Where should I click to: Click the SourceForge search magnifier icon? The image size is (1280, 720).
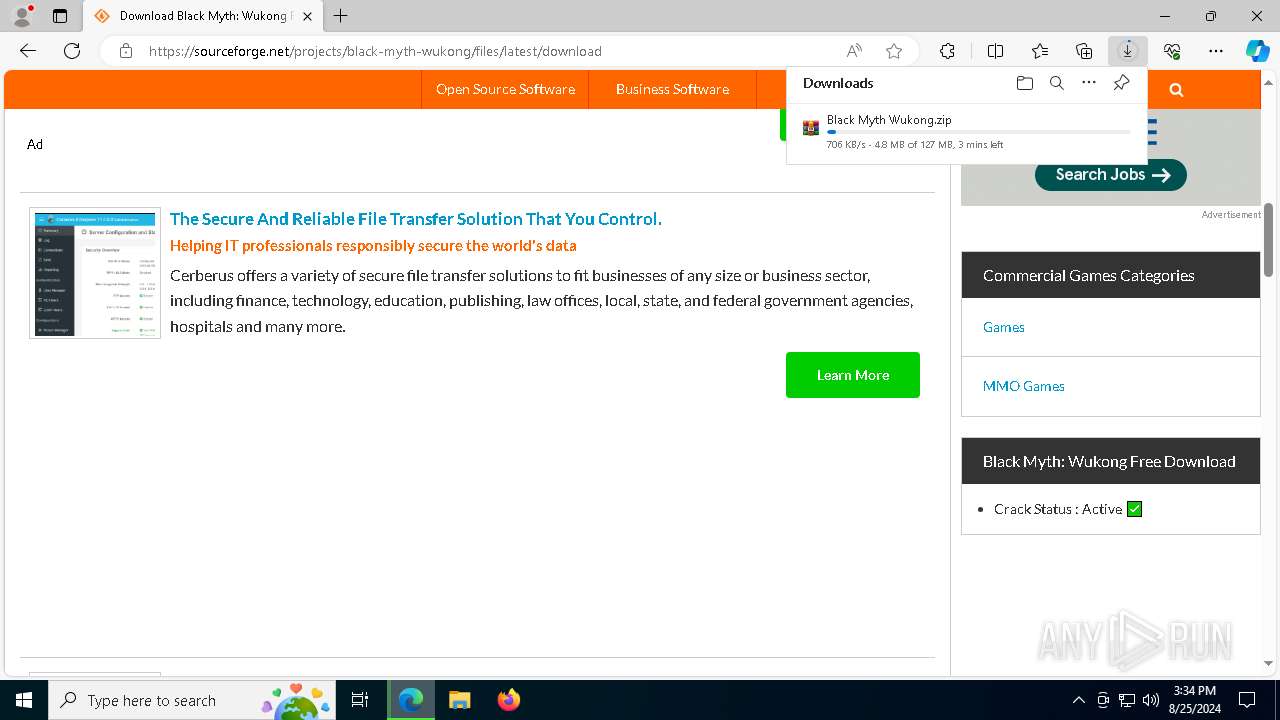tap(1176, 89)
